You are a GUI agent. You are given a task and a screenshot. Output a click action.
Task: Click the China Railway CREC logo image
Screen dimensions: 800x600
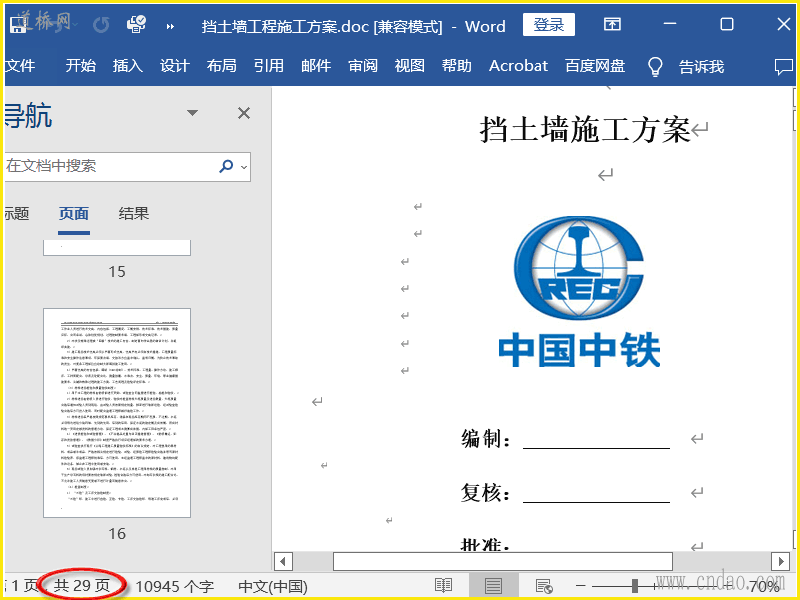[x=579, y=291]
